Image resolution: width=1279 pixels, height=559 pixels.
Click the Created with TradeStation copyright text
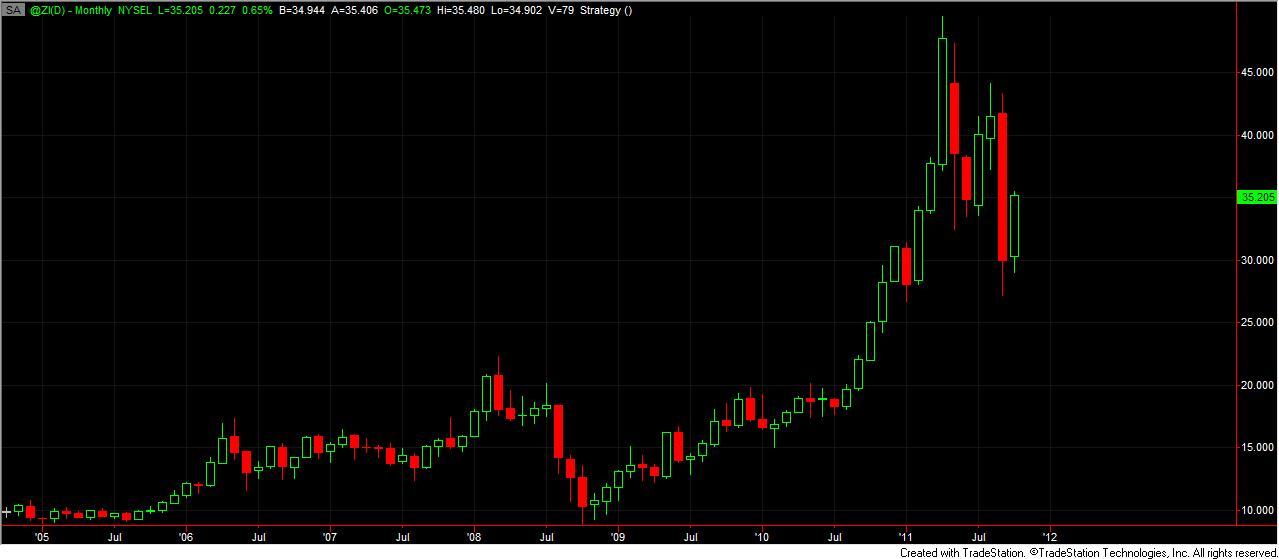[x=1087, y=552]
